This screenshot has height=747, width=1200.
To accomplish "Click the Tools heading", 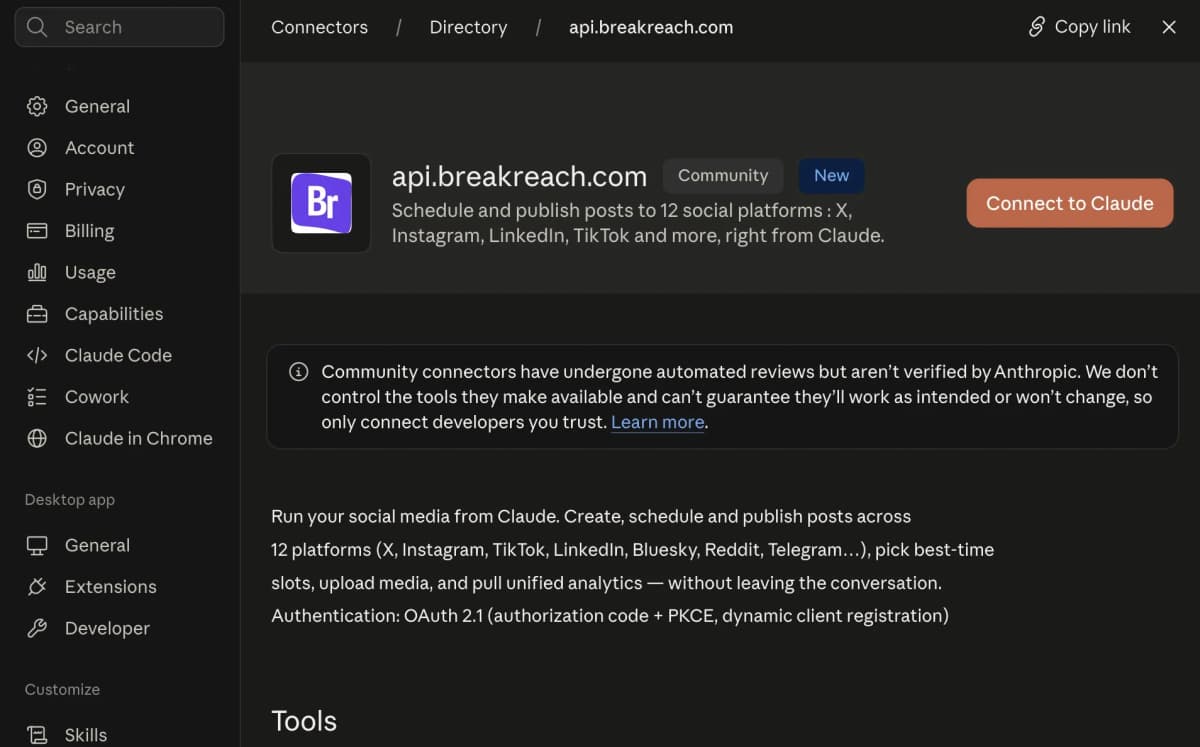I will [x=304, y=721].
